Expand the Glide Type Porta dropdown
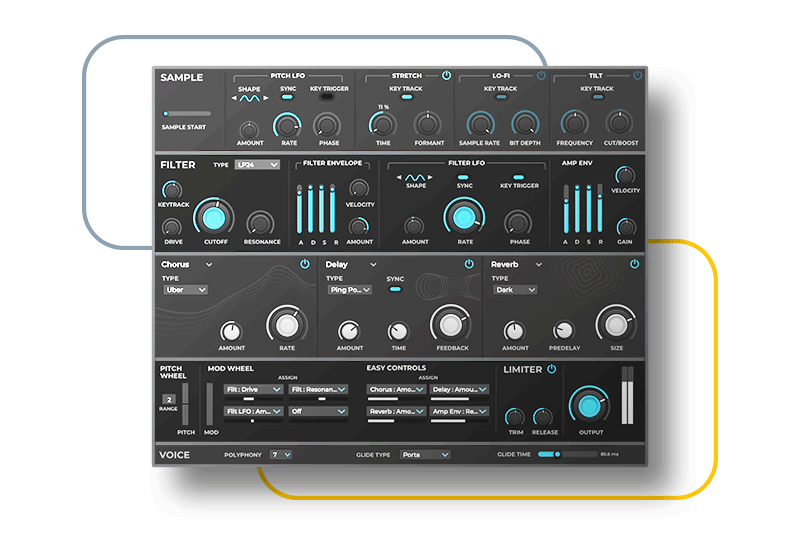This screenshot has width=800, height=533. click(x=424, y=454)
